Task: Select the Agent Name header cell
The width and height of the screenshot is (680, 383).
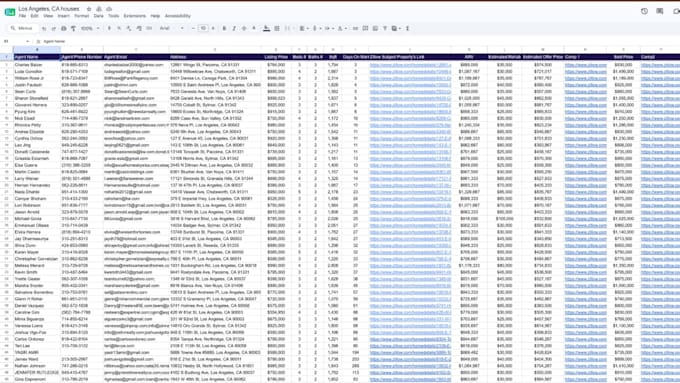Action: click(x=37, y=57)
